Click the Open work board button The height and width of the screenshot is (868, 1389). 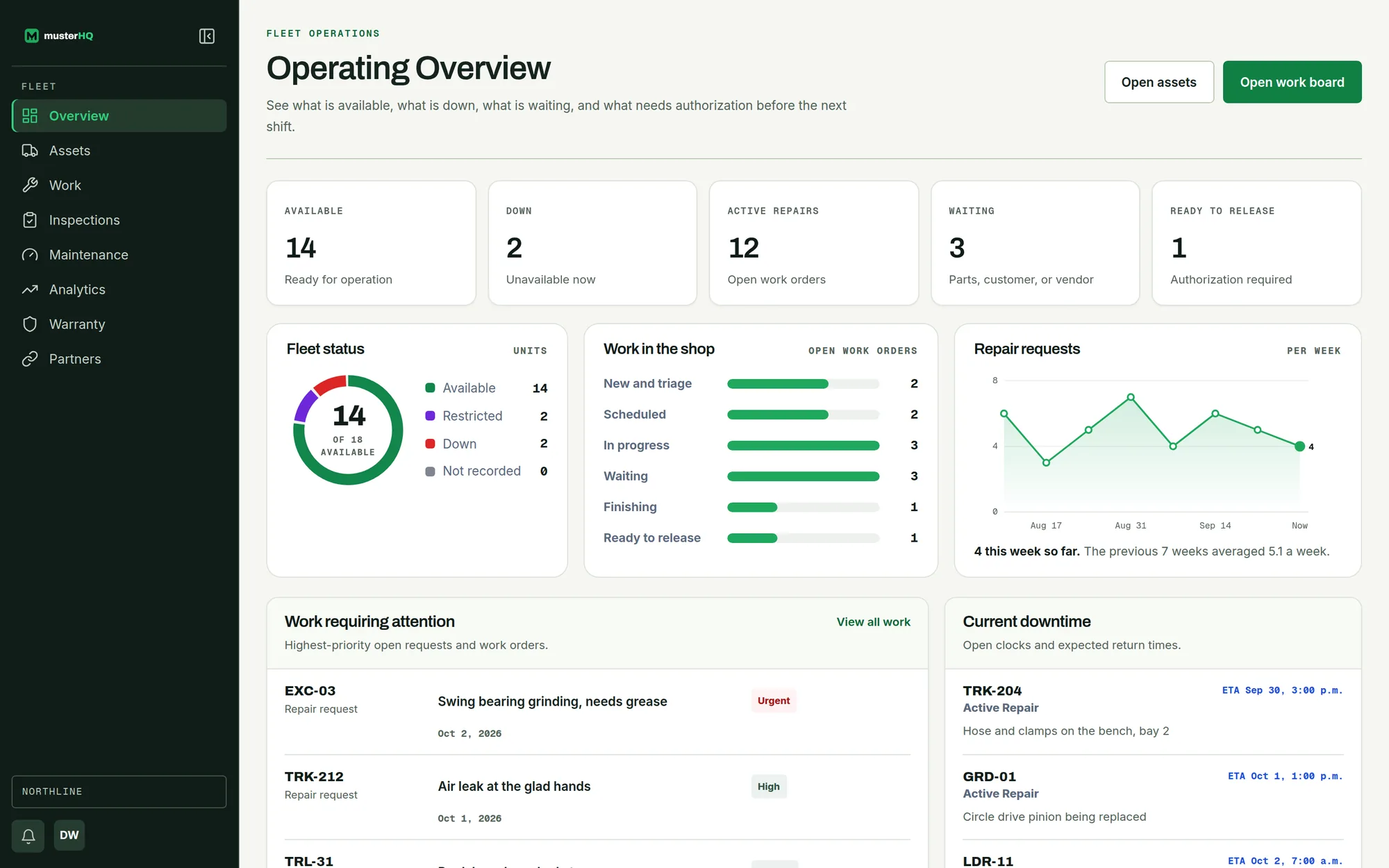pos(1292,82)
